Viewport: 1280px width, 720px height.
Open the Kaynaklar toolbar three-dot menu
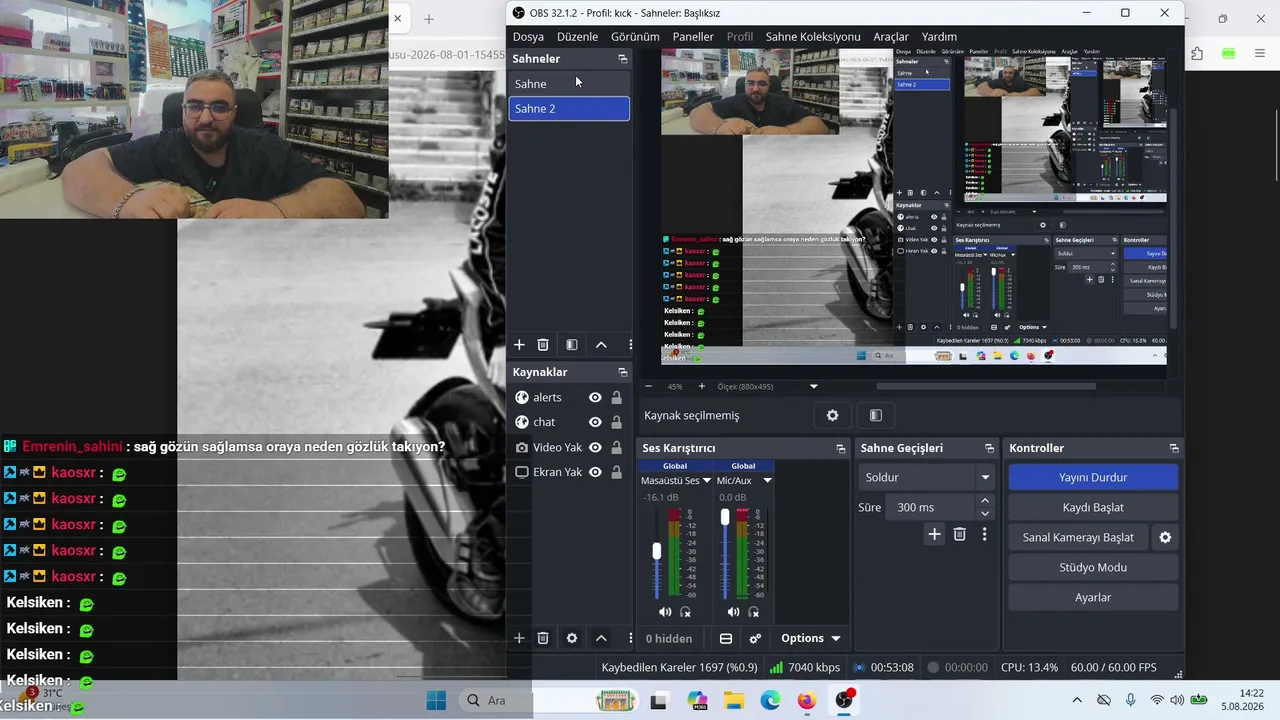point(630,638)
